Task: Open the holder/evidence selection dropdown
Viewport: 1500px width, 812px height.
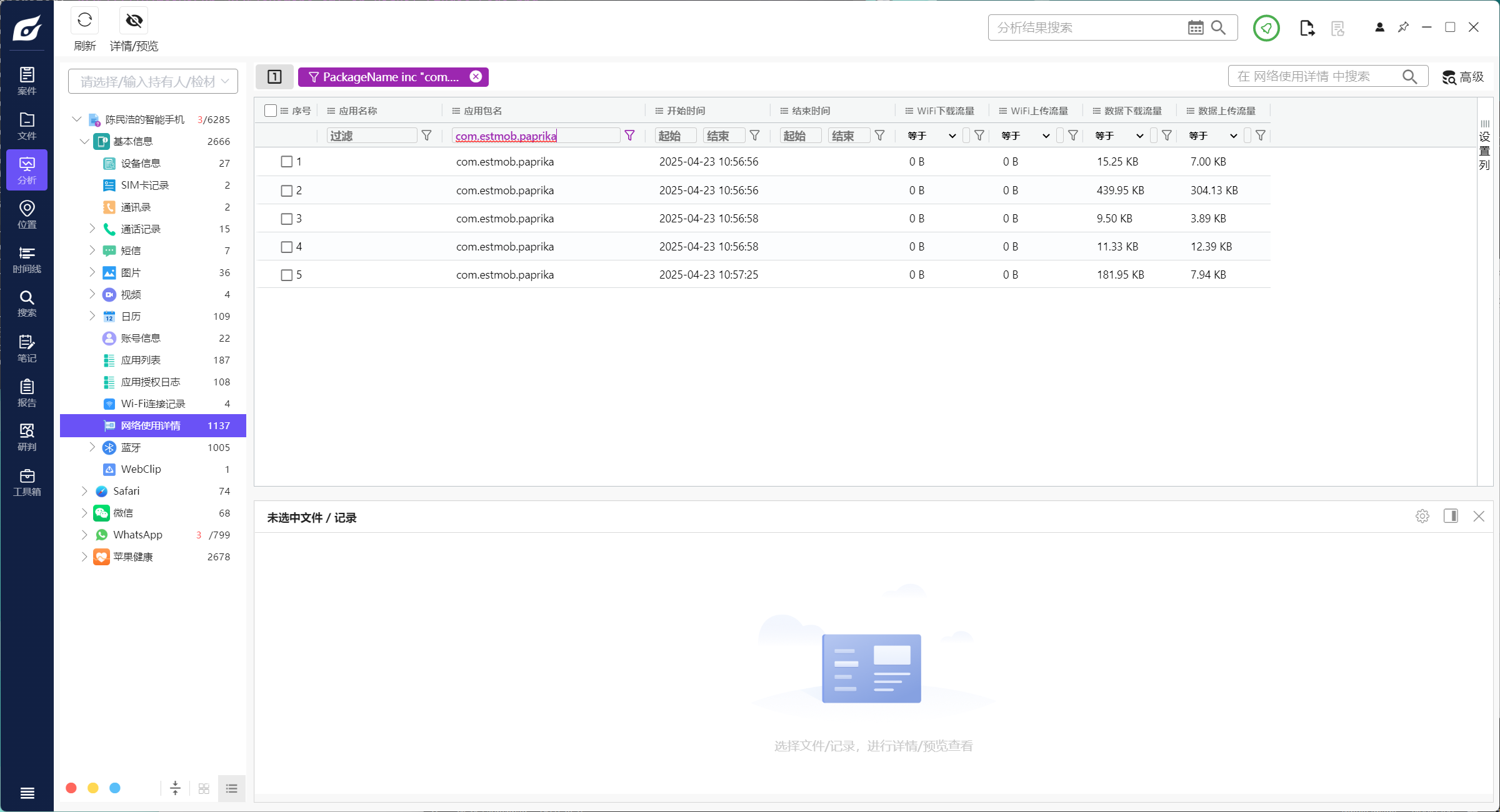Action: (153, 81)
